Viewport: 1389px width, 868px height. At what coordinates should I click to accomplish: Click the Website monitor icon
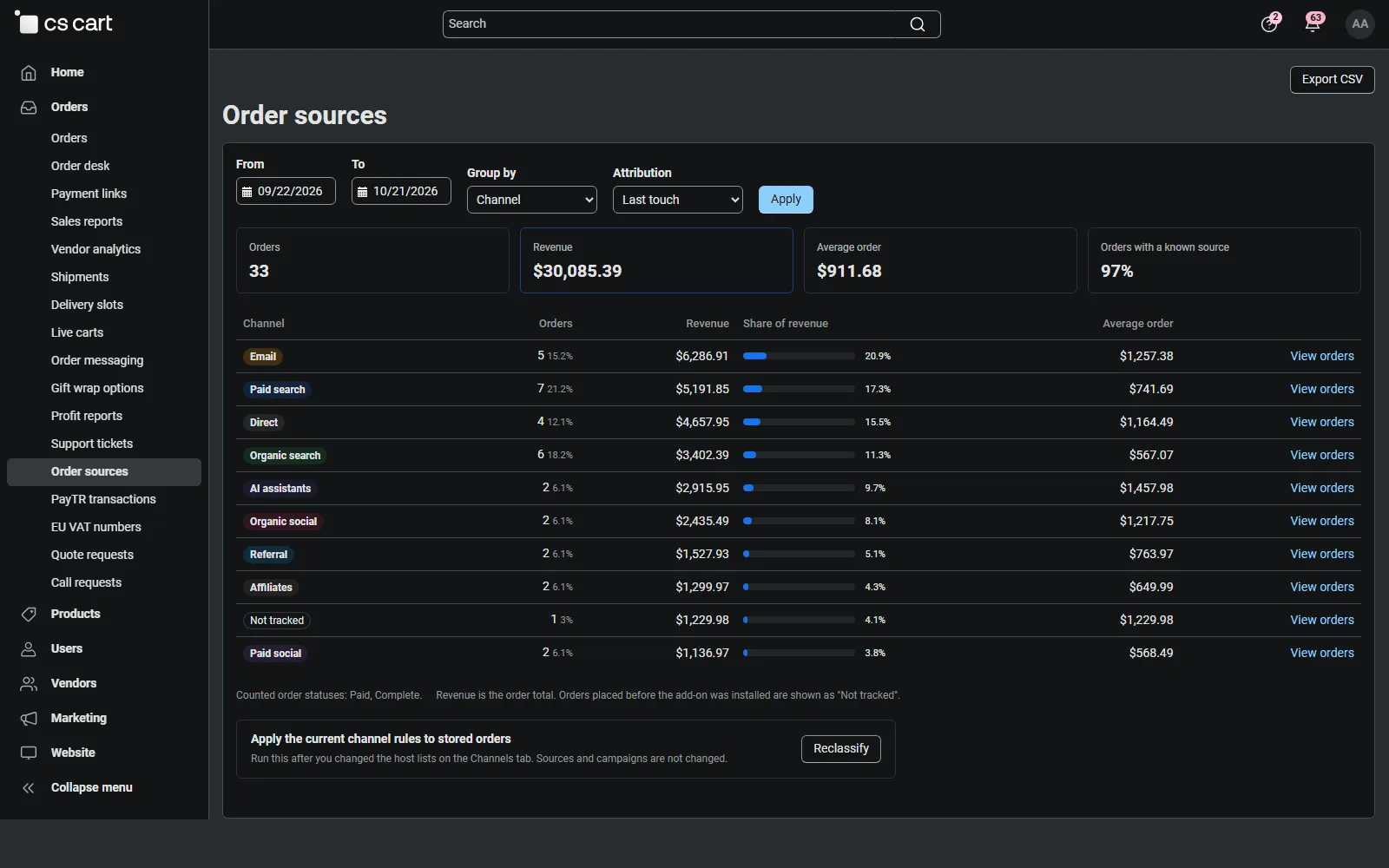click(29, 753)
